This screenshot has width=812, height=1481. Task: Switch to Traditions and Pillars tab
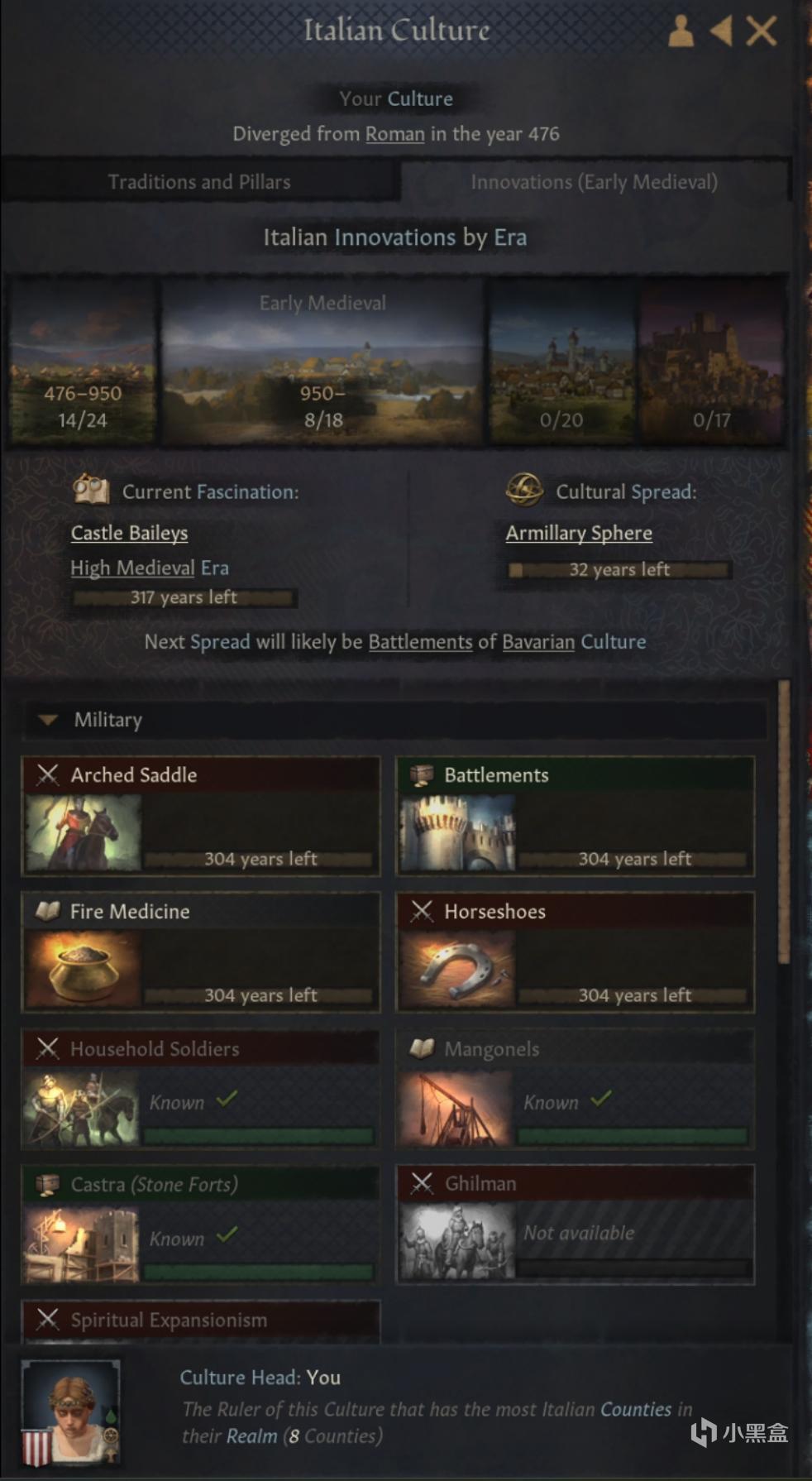(x=199, y=181)
